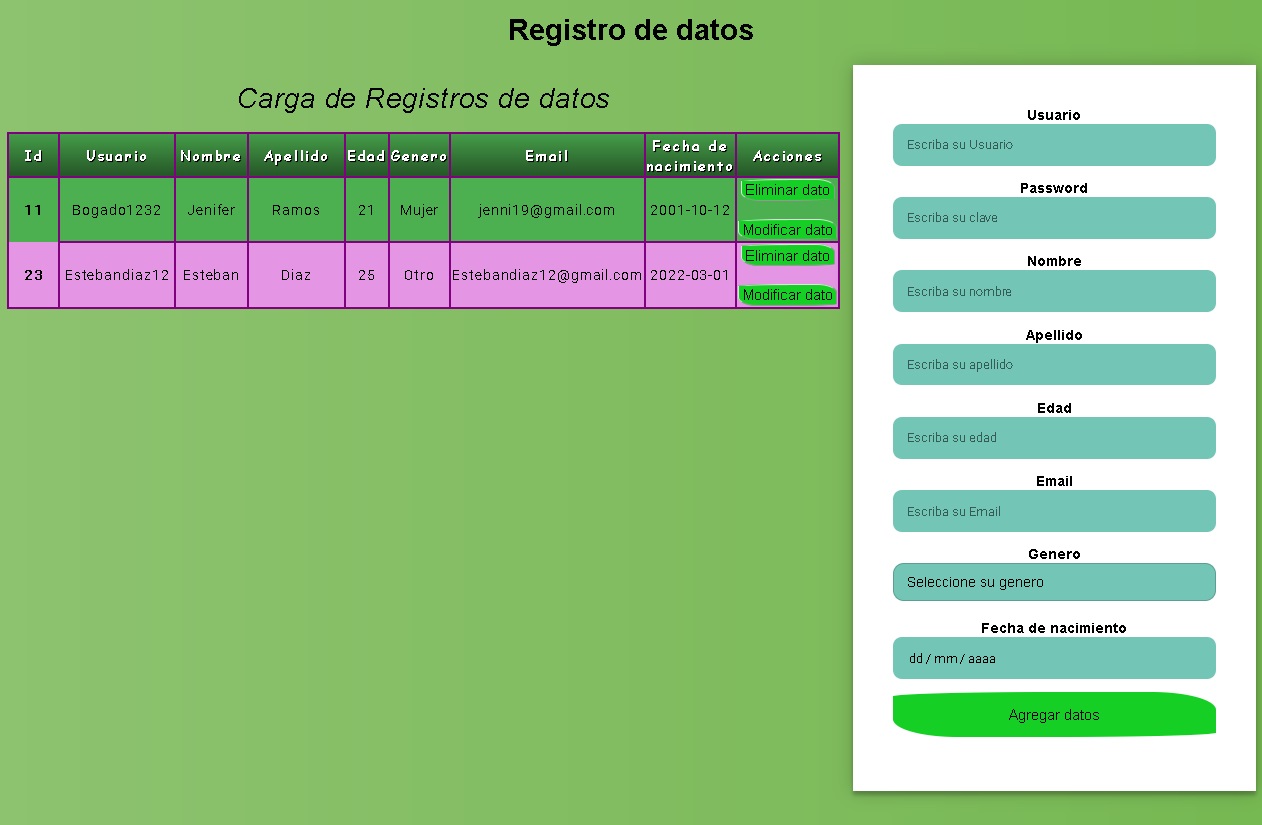Click "Eliminar dato" for Esteban Diaz
Screen dimensions: 1262x825
coord(786,256)
